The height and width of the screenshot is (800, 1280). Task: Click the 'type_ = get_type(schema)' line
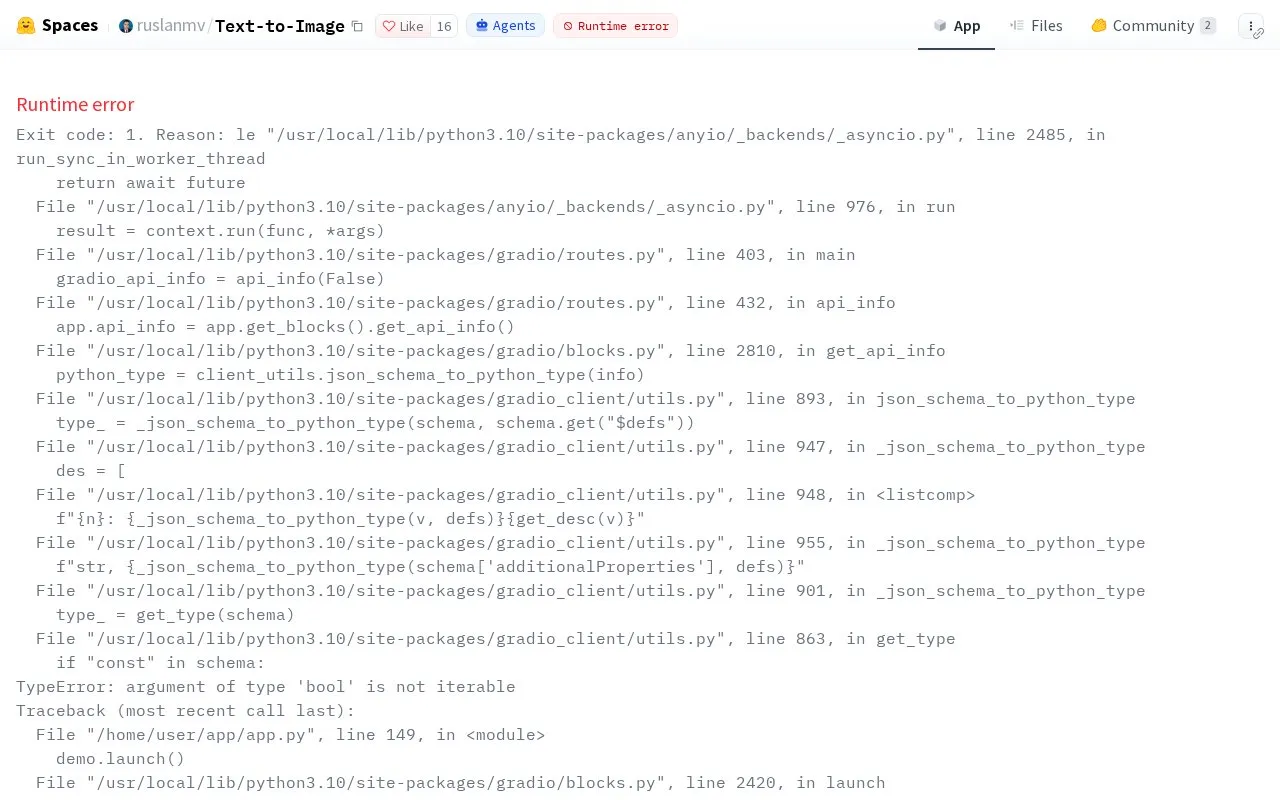[x=176, y=614]
